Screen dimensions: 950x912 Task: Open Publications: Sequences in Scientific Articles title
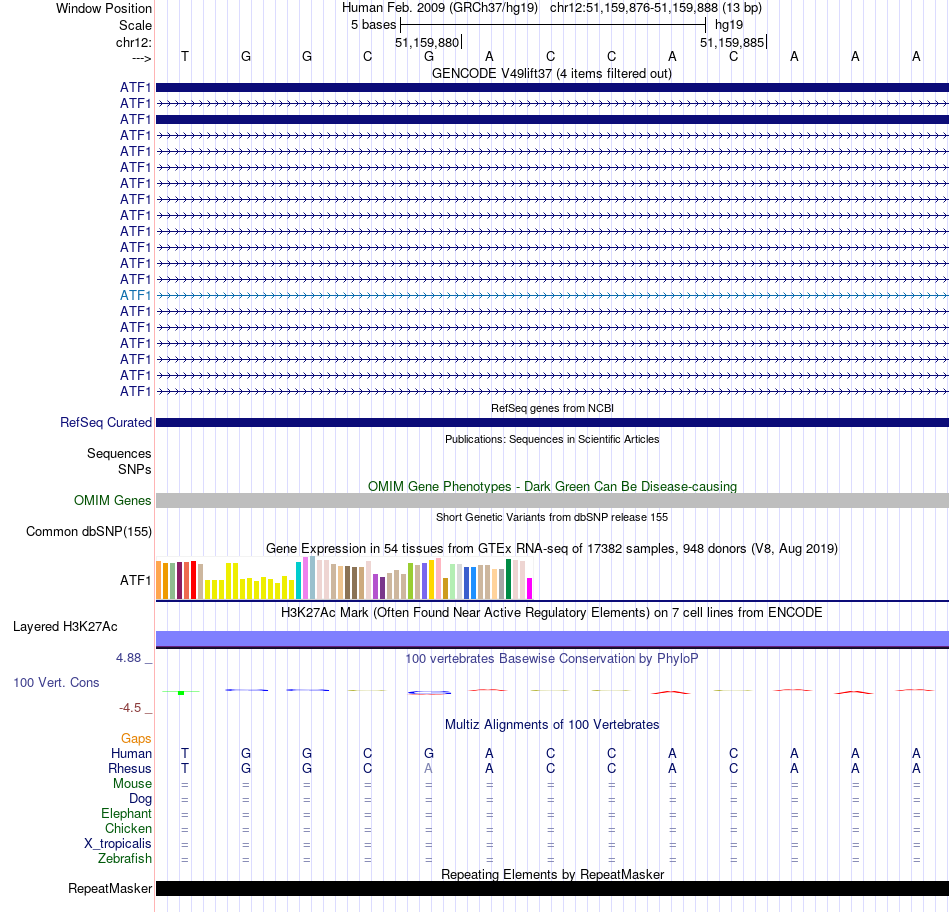click(552, 439)
